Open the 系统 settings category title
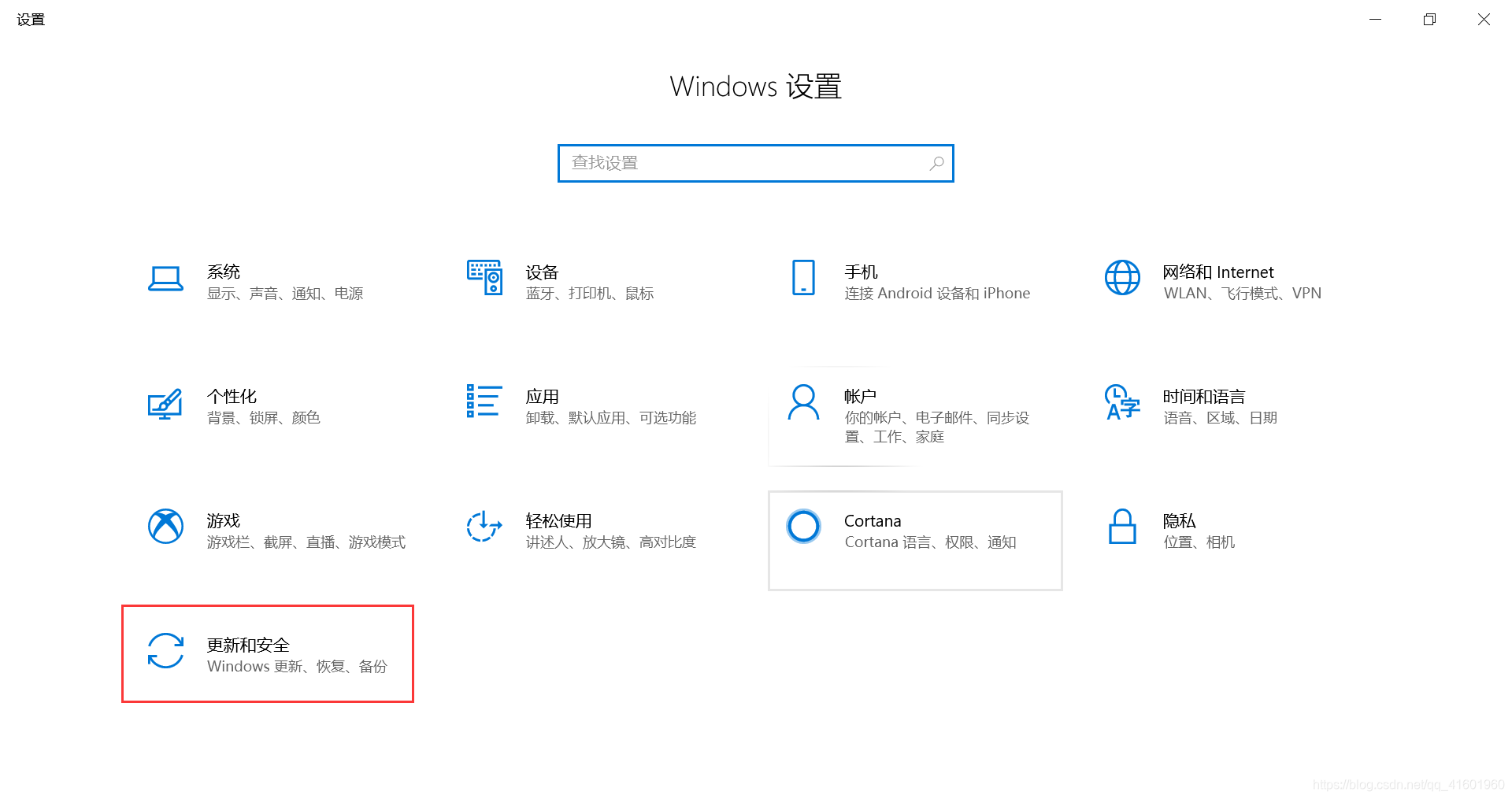The width and height of the screenshot is (1512, 799). click(x=224, y=272)
